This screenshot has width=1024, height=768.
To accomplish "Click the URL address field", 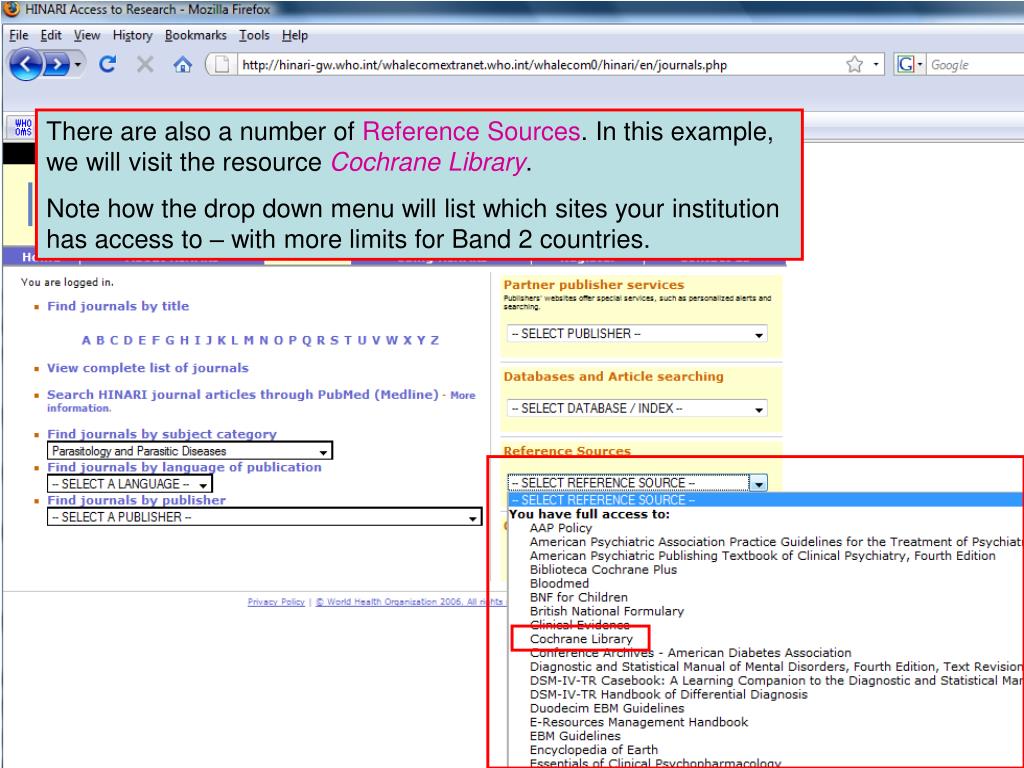I will pyautogui.click(x=539, y=65).
